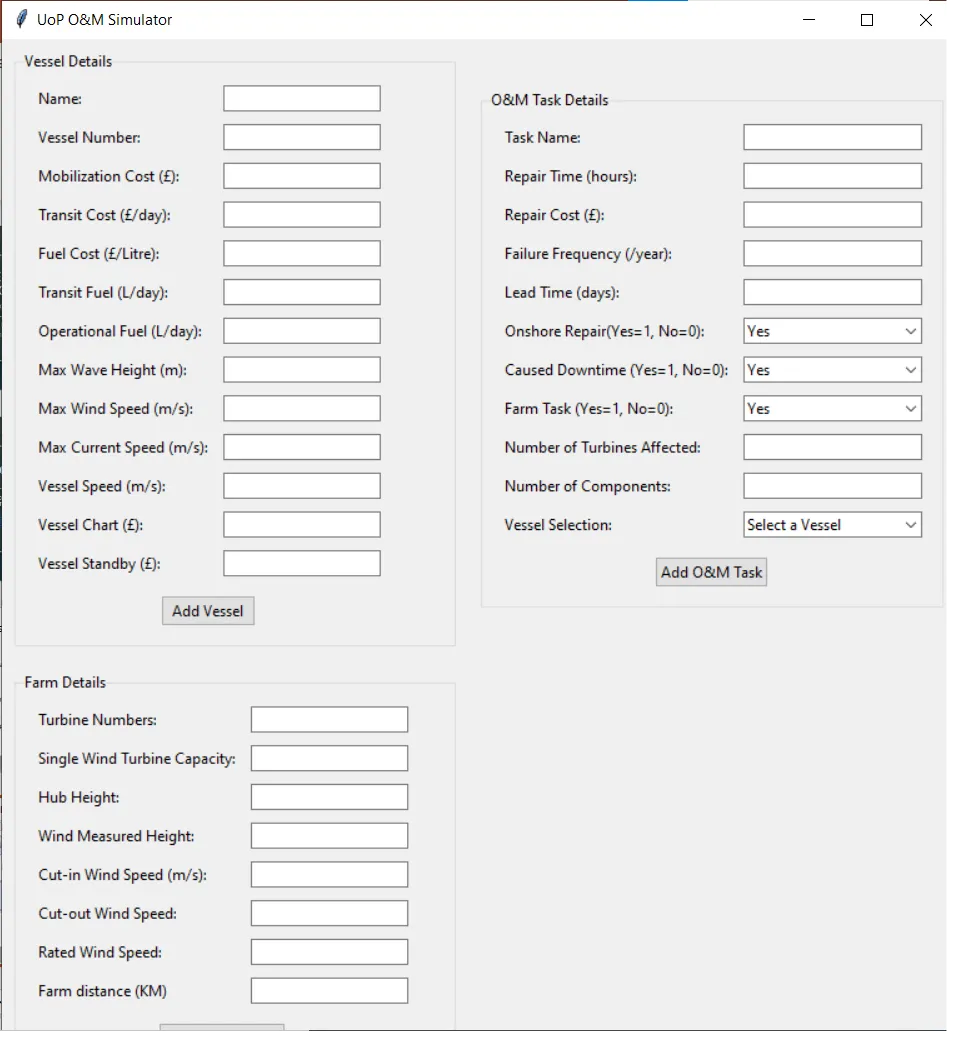Select the Turbine Numbers input field
This screenshot has height=1043, width=961.
(329, 720)
